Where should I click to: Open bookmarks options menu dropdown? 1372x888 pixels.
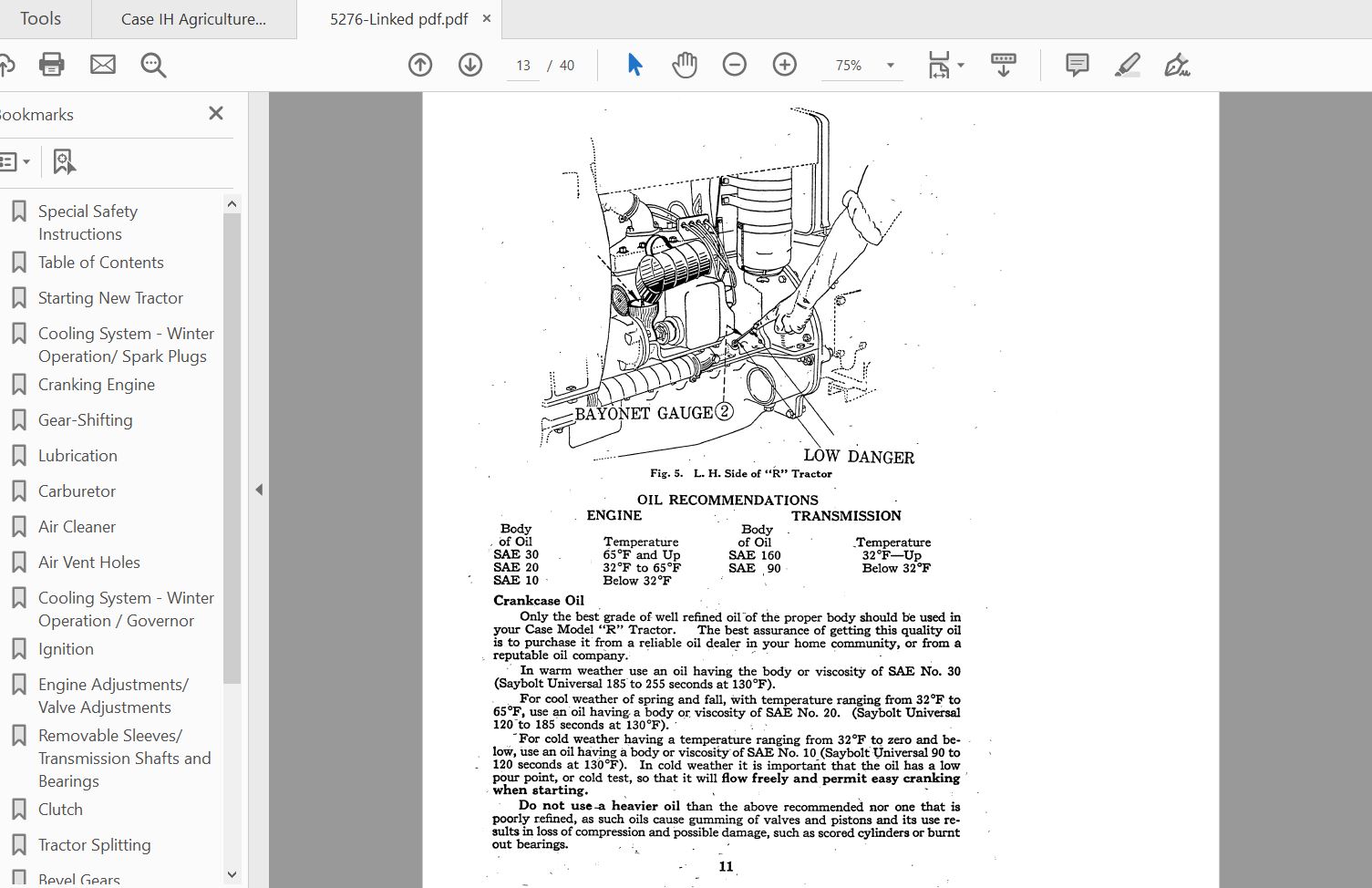click(x=15, y=162)
